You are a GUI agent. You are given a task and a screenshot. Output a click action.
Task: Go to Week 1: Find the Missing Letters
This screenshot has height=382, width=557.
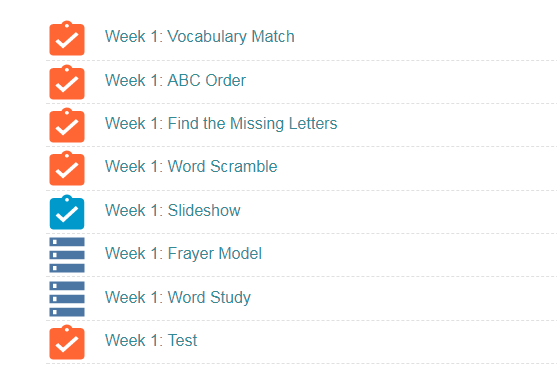click(221, 123)
